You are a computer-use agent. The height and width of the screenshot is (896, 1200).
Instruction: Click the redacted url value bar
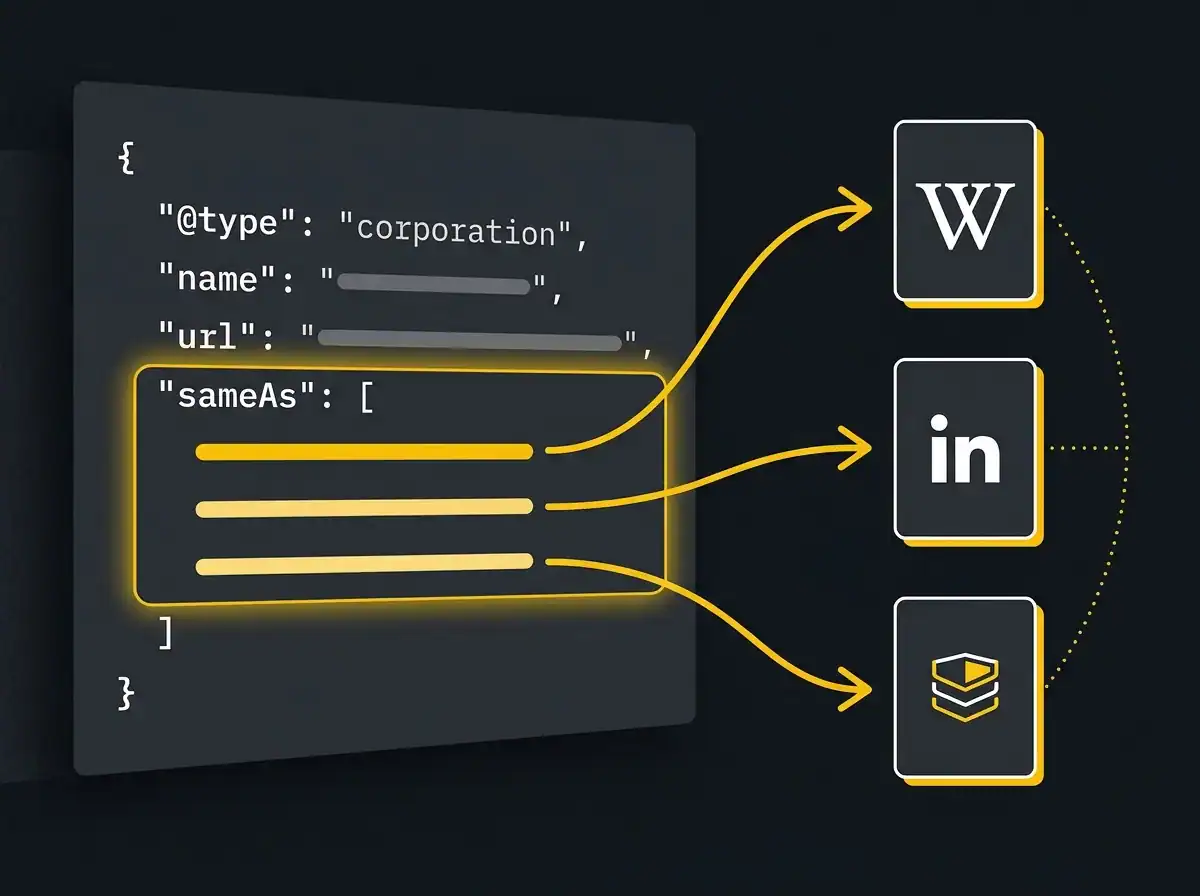click(469, 340)
